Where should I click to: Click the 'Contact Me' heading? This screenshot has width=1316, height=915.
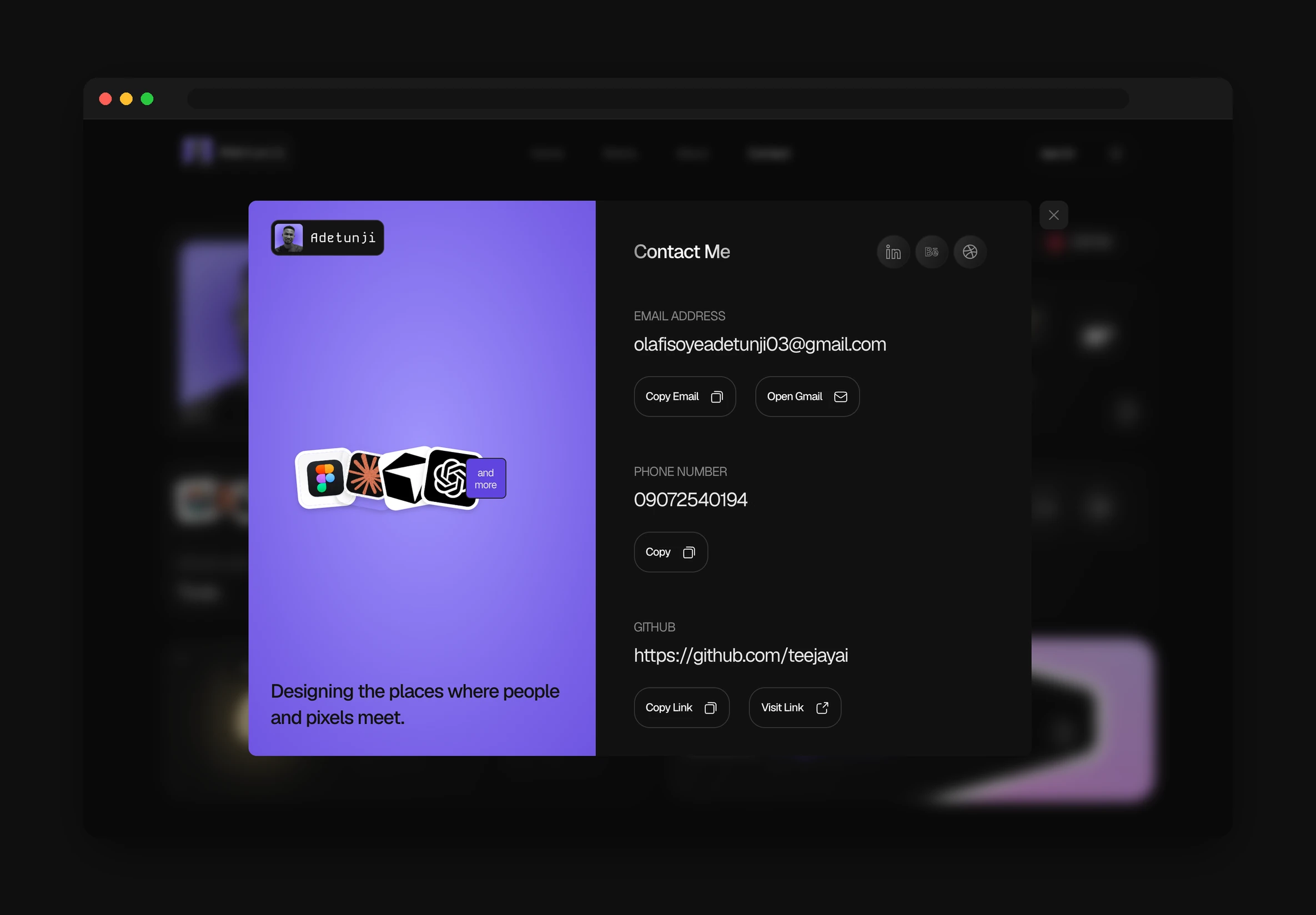coord(681,252)
